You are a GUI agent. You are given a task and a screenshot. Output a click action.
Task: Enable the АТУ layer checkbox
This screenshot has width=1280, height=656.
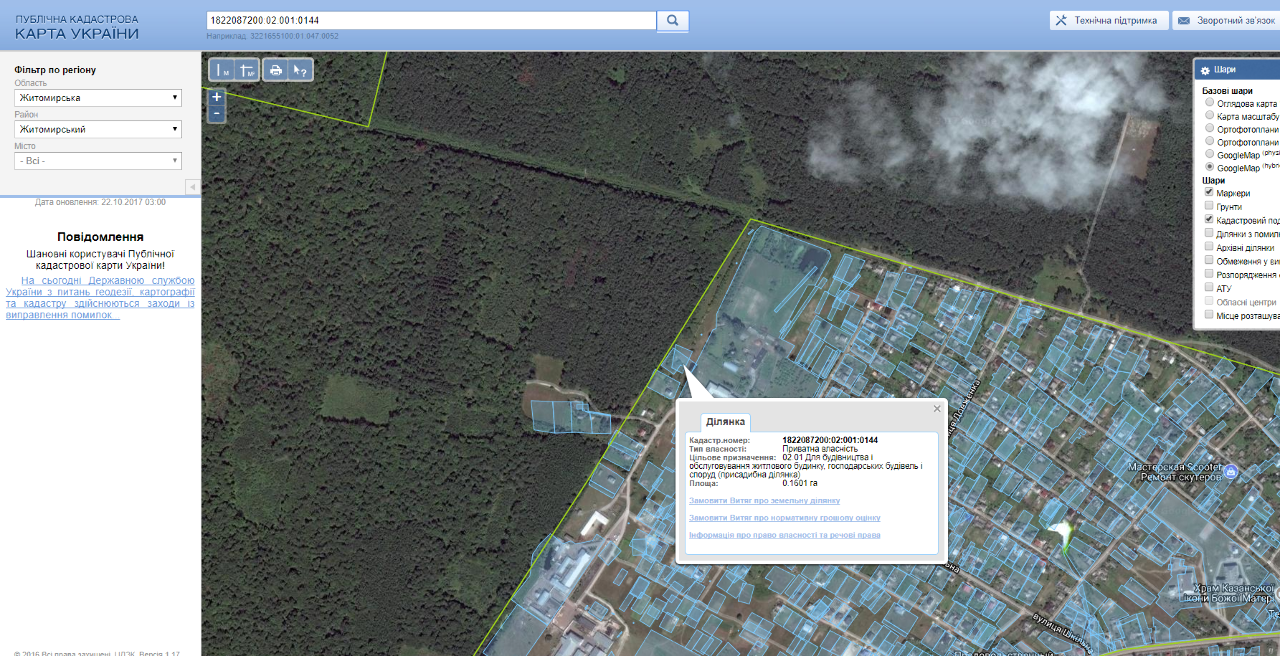pyautogui.click(x=1210, y=288)
